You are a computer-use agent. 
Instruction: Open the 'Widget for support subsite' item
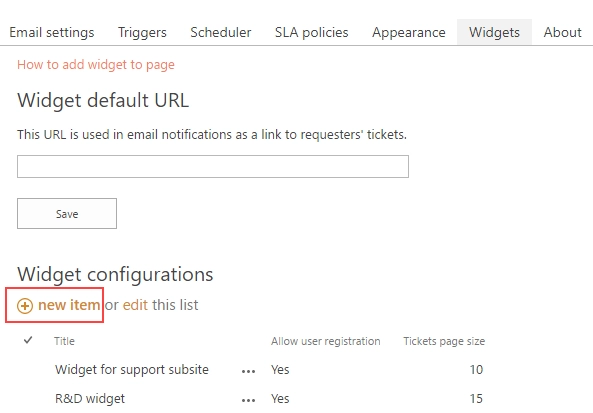click(x=132, y=370)
